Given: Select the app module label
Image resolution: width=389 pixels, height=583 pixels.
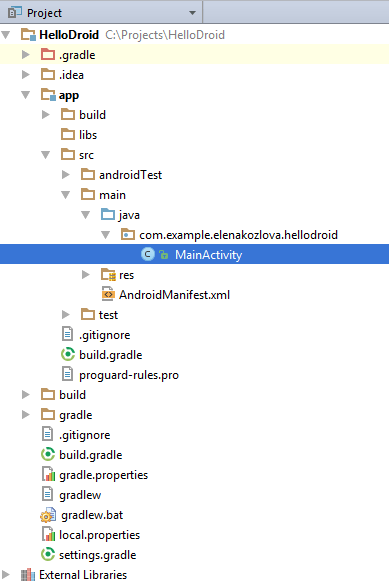Looking at the screenshot, I should 69,96.
